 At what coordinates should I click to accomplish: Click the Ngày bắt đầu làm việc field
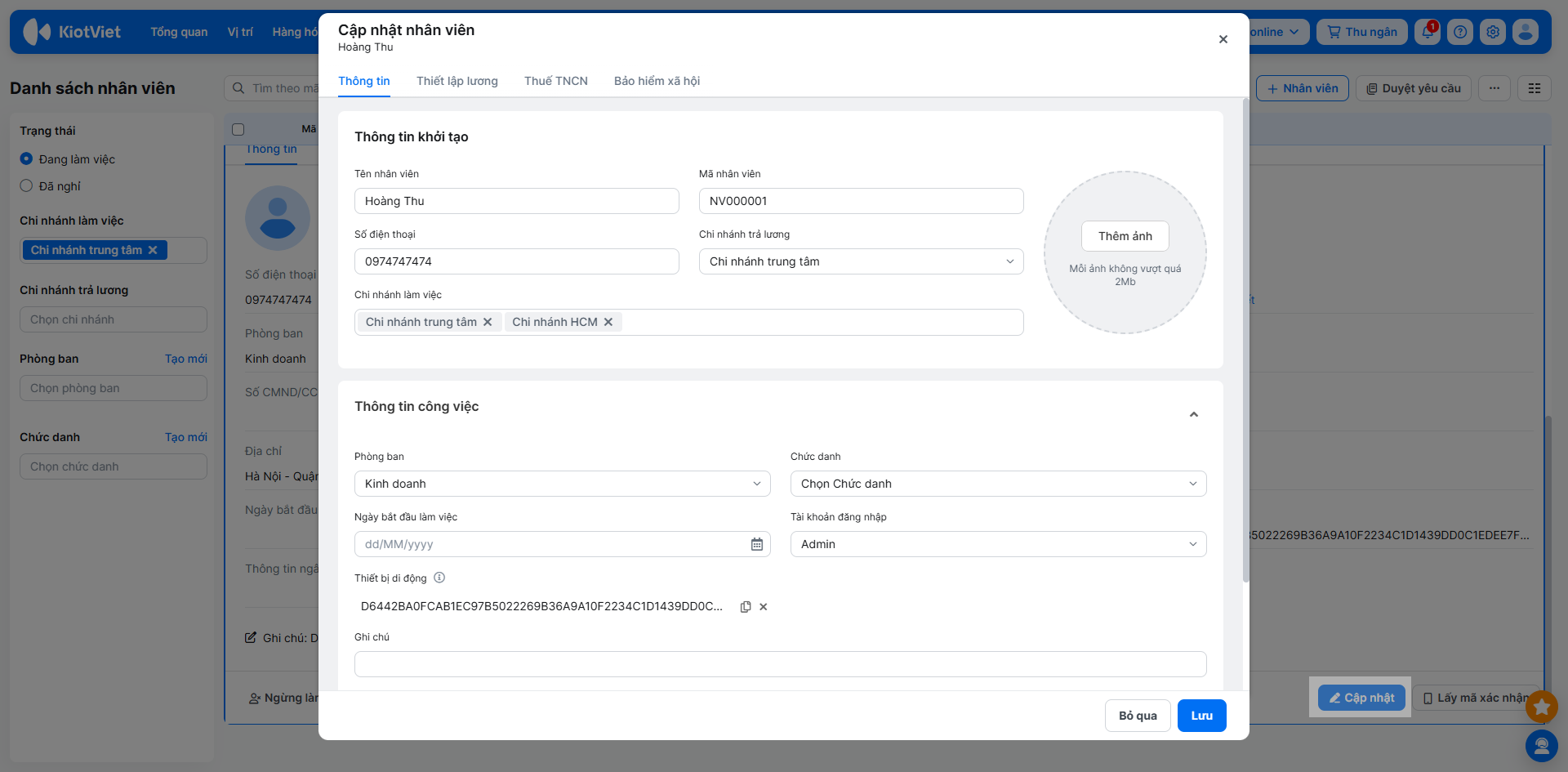(x=562, y=544)
